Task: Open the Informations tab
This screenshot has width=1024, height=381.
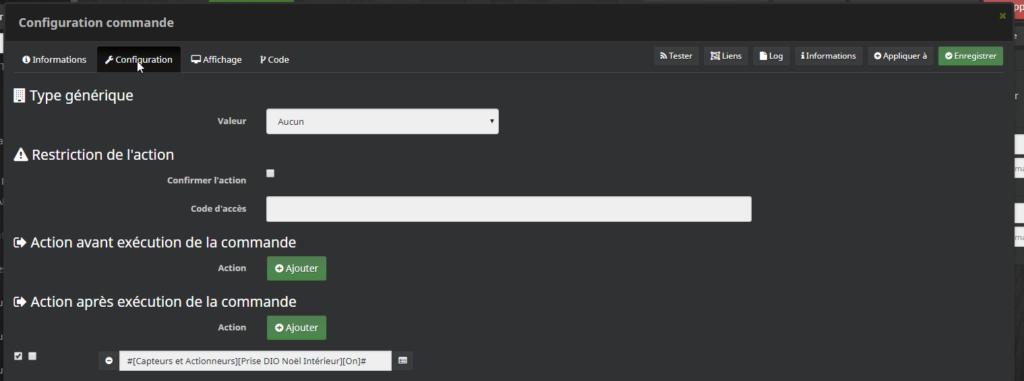Action: [x=54, y=59]
